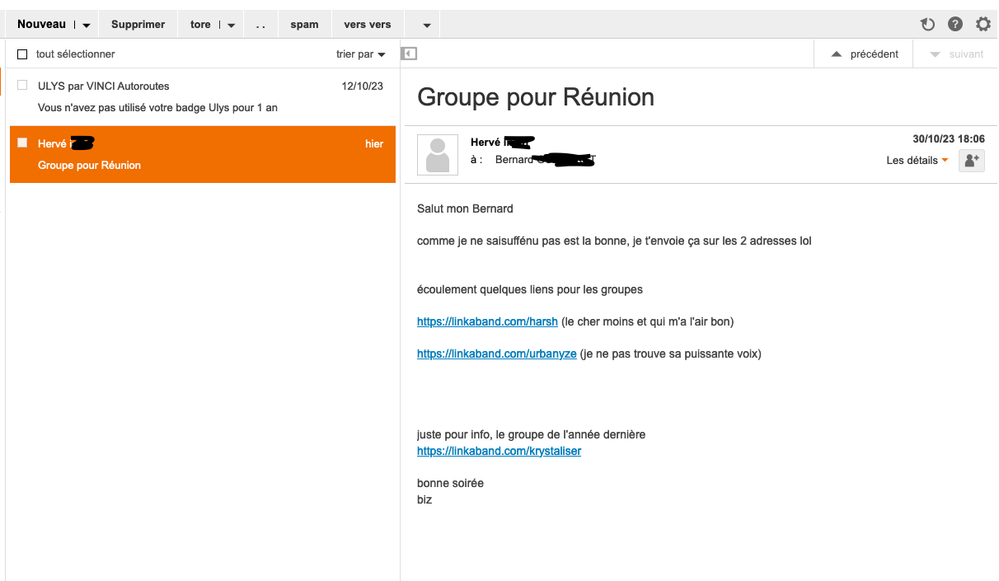Image resolution: width=999 pixels, height=581 pixels.
Task: Open help via the question mark icon
Action: 955,24
